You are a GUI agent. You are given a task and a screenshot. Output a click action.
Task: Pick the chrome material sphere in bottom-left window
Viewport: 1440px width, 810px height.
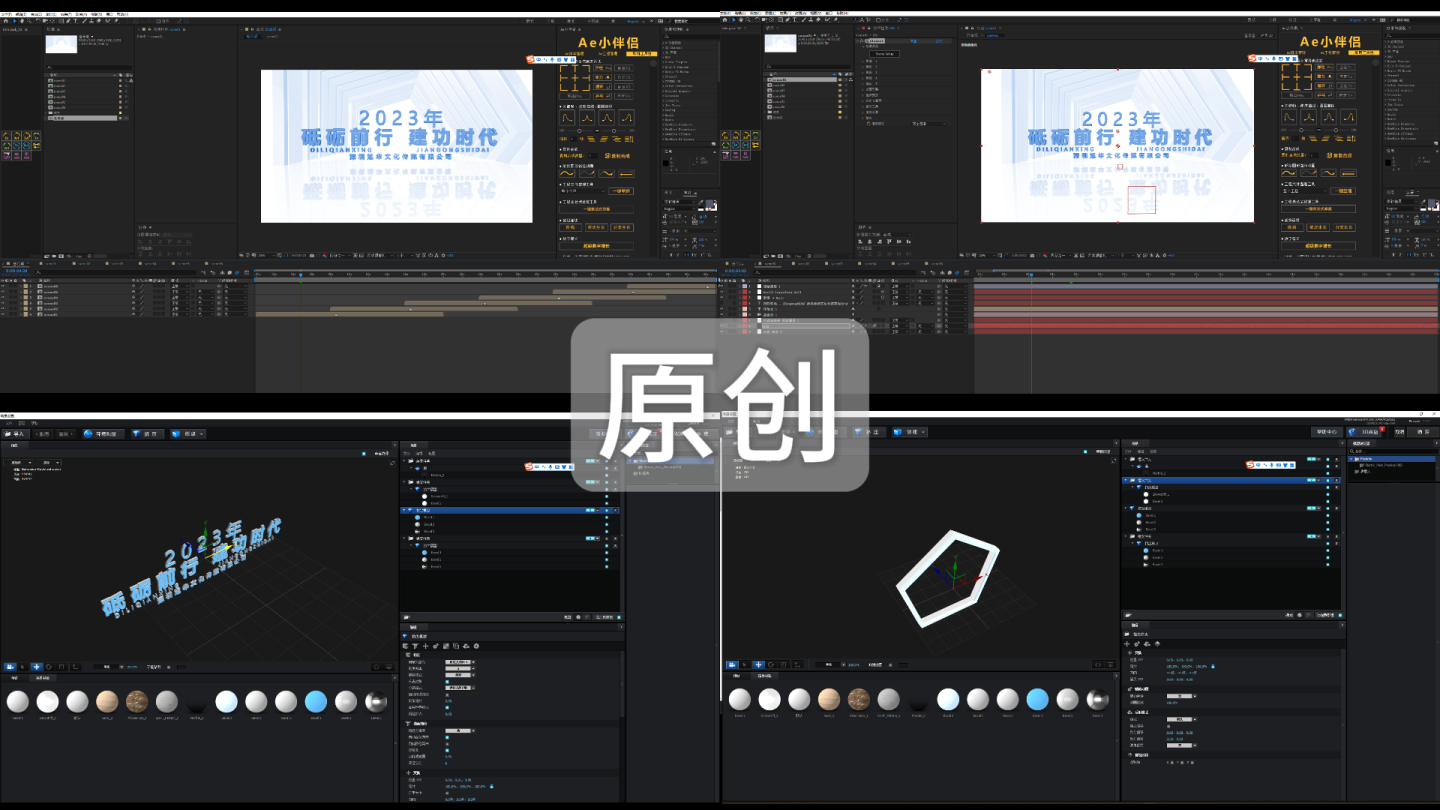click(x=376, y=702)
